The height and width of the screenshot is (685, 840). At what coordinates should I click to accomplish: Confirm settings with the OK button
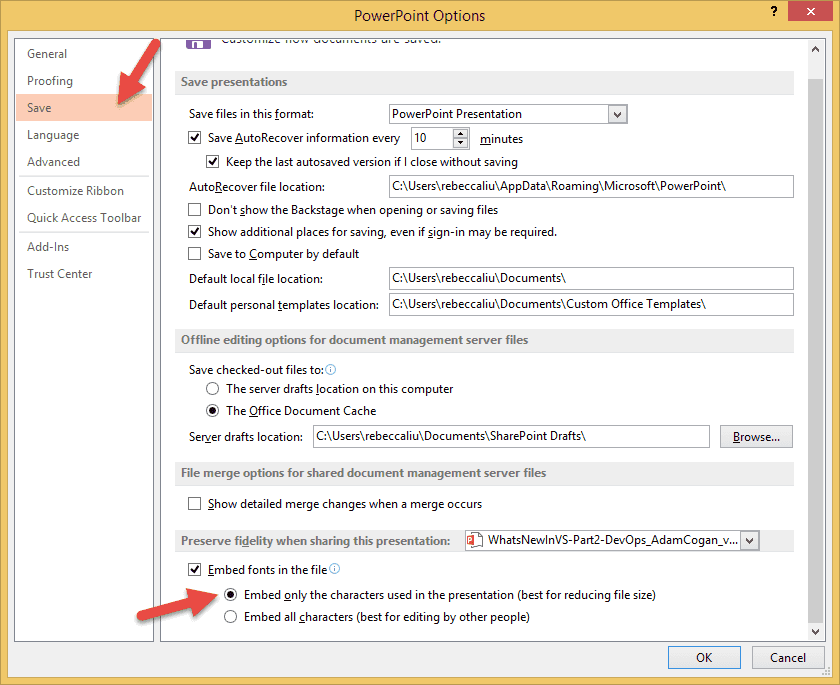tap(704, 658)
